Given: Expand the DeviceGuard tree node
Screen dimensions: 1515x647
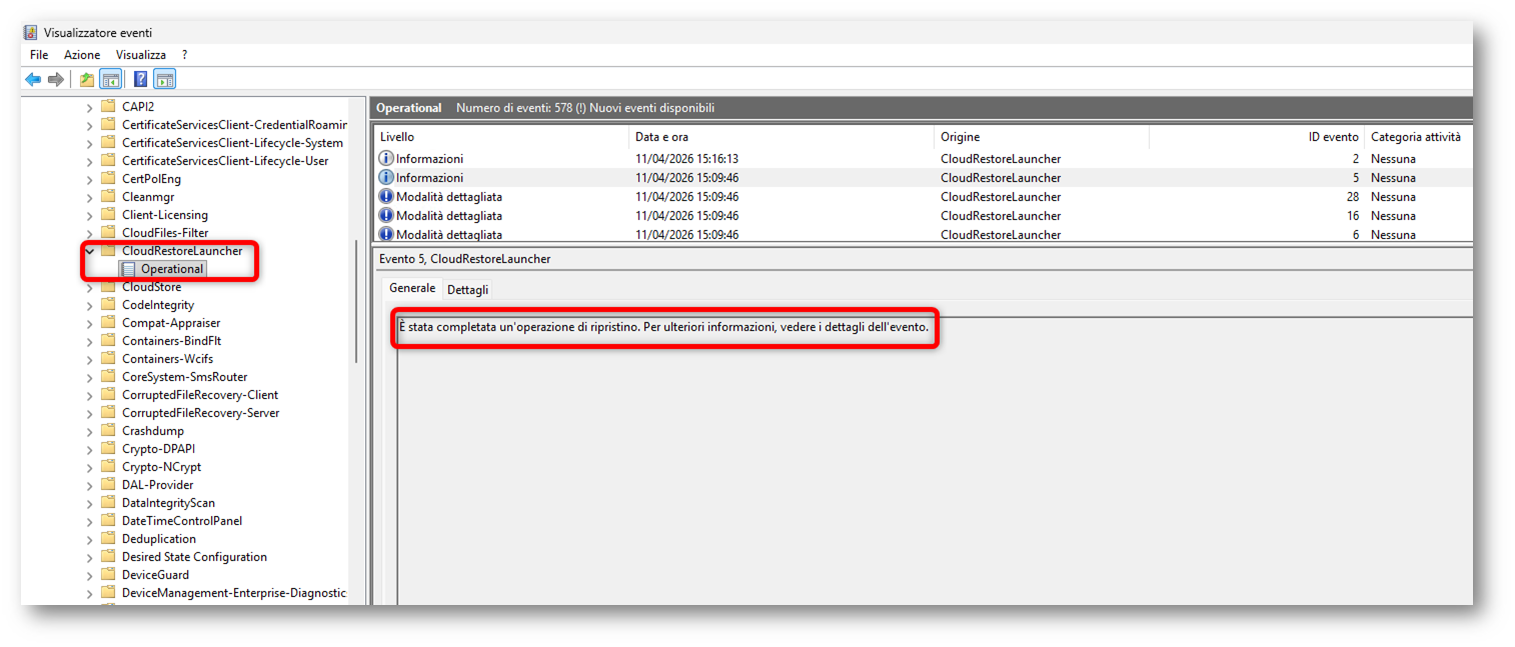Looking at the screenshot, I should click(x=90, y=575).
